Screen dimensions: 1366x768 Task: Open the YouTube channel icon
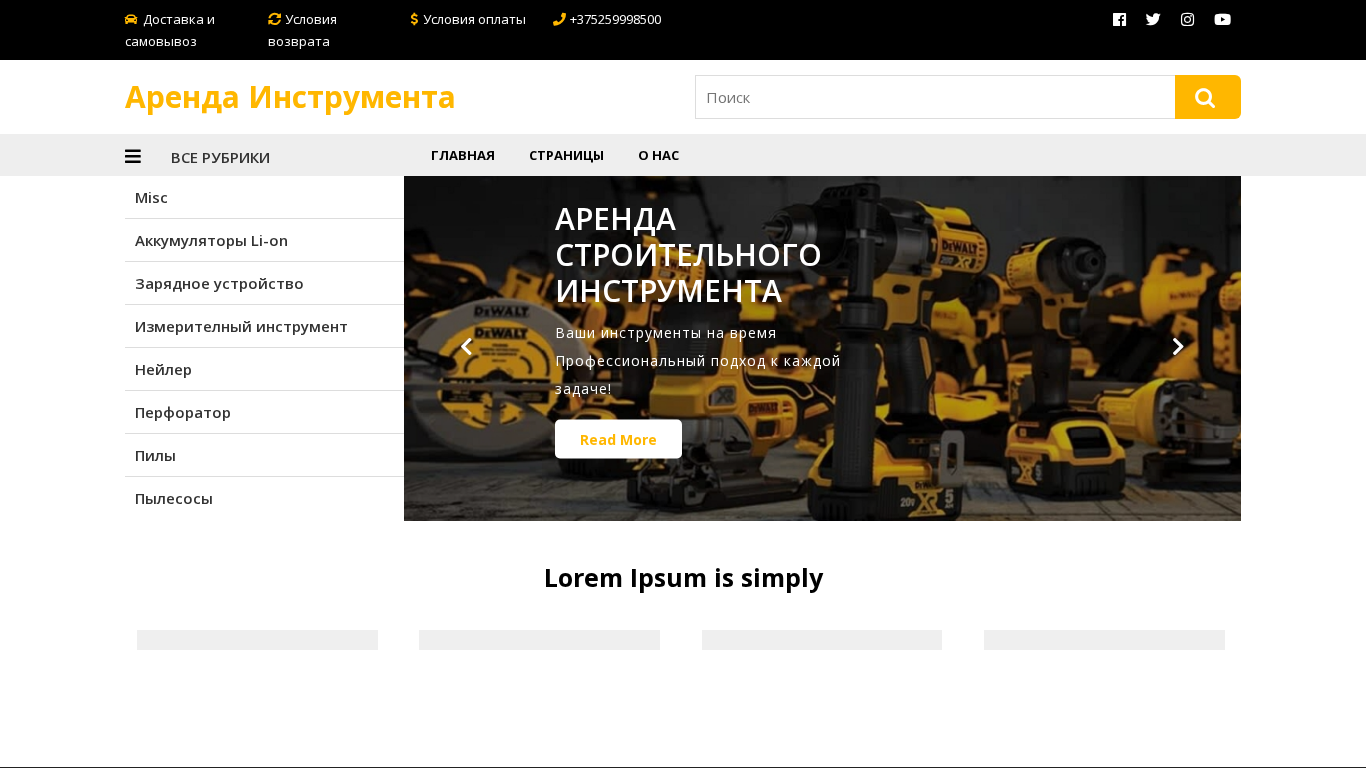coord(1222,19)
